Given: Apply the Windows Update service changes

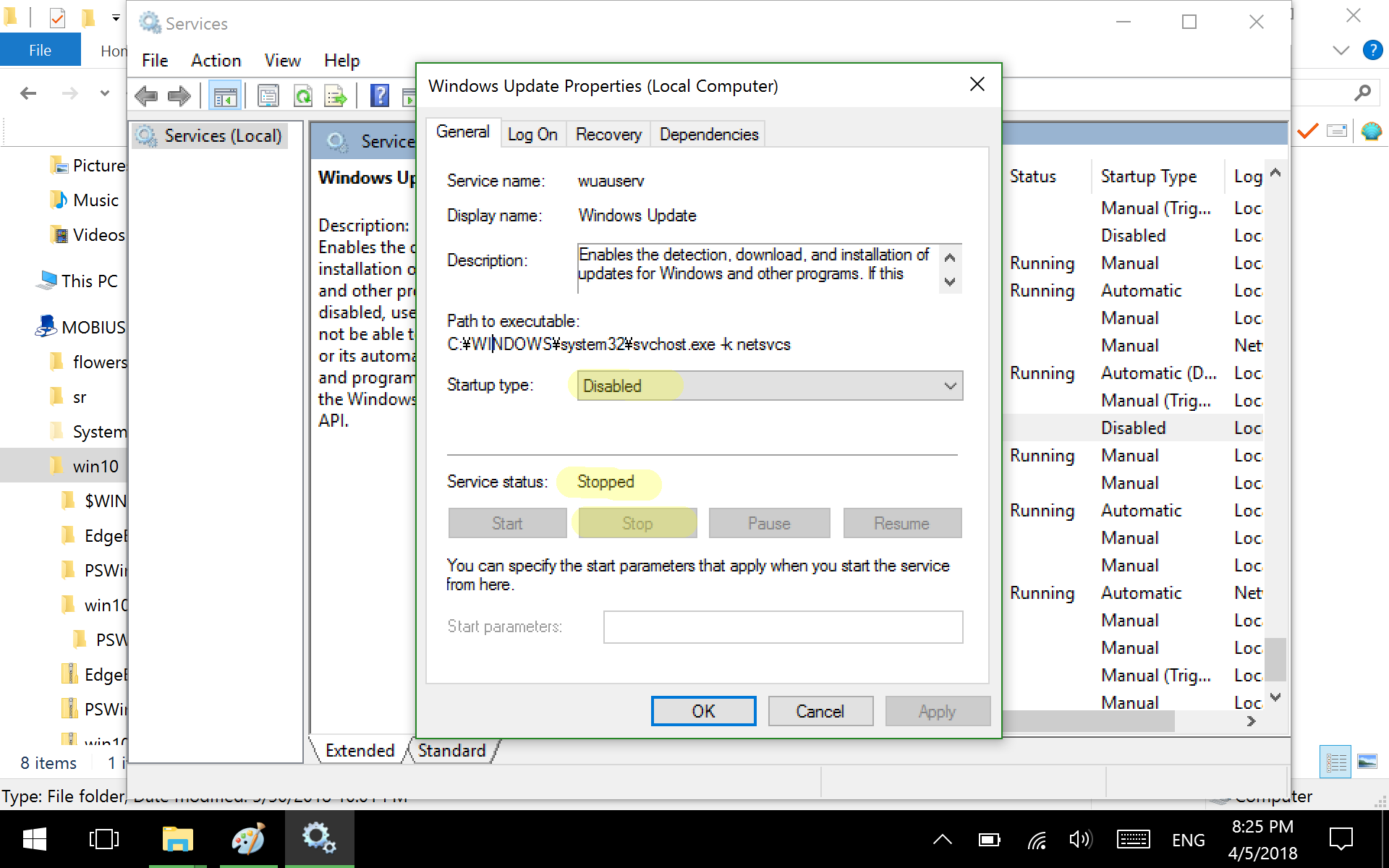Looking at the screenshot, I should tap(938, 710).
